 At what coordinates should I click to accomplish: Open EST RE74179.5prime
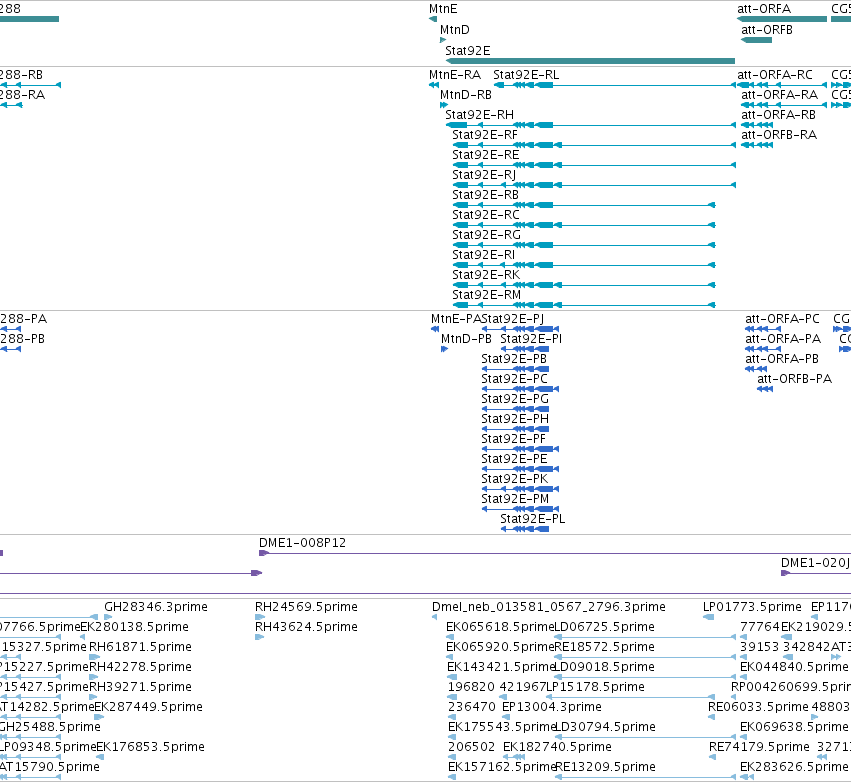click(x=759, y=747)
